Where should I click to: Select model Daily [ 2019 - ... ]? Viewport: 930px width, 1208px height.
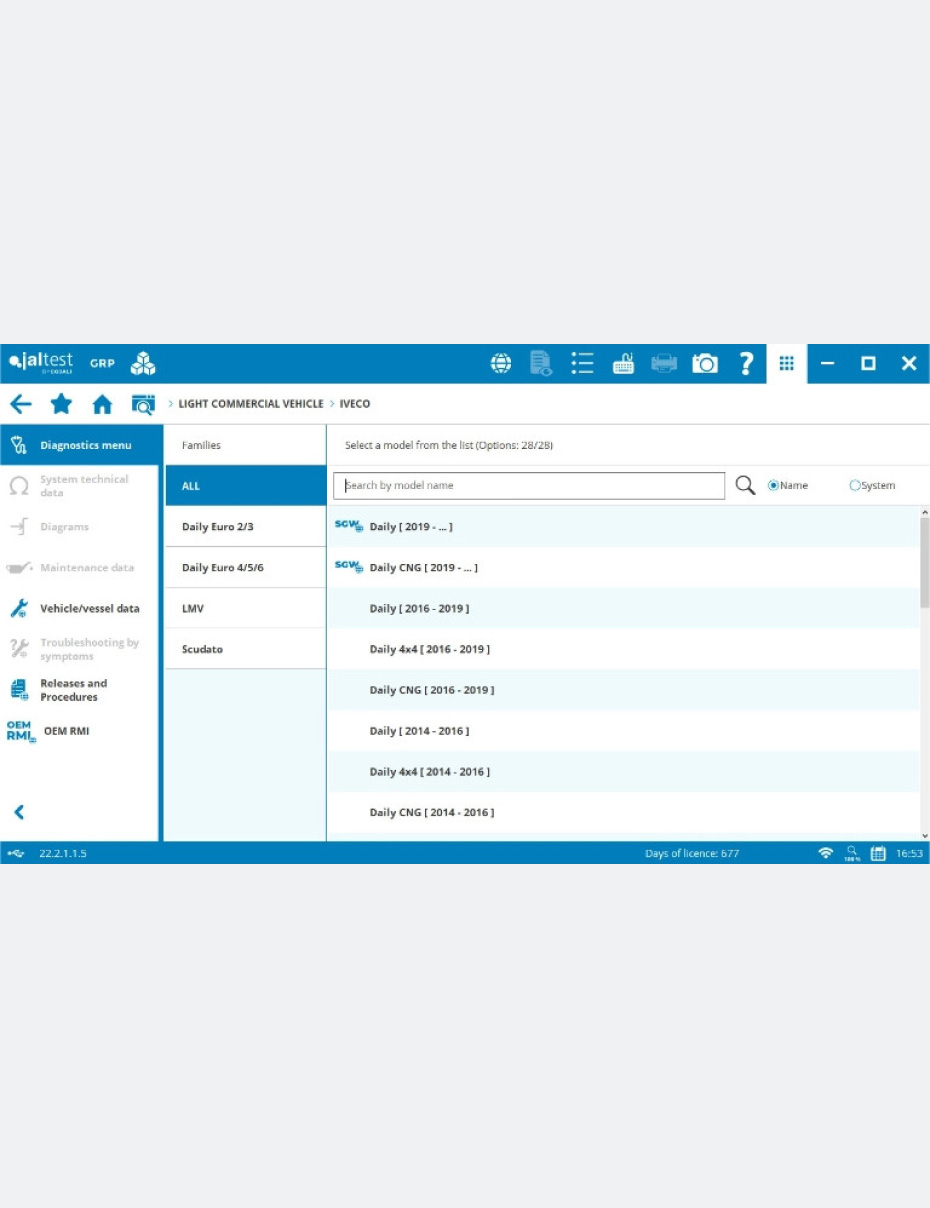[623, 526]
